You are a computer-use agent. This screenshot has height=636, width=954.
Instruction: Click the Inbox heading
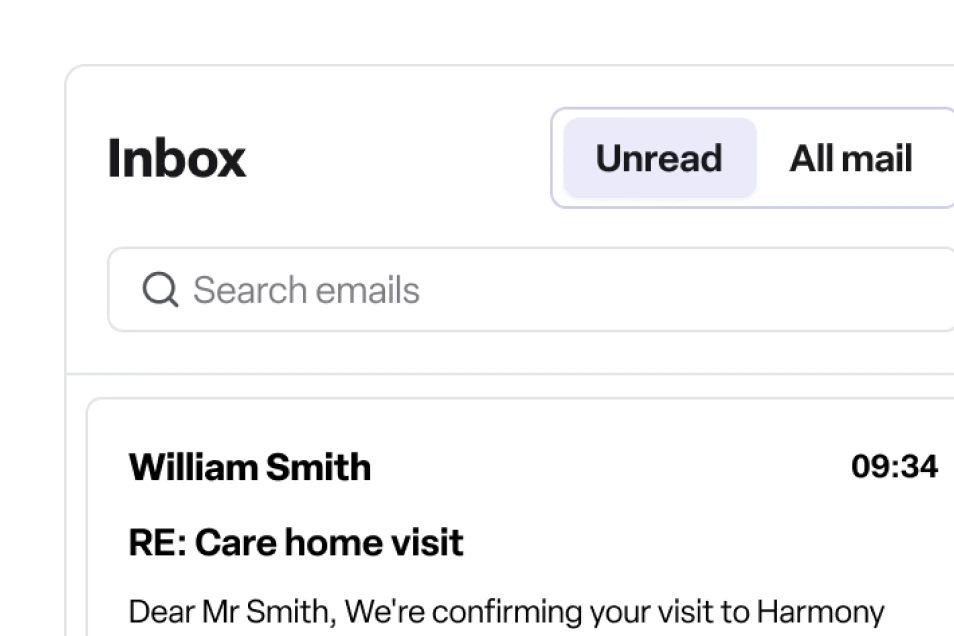pyautogui.click(x=176, y=159)
